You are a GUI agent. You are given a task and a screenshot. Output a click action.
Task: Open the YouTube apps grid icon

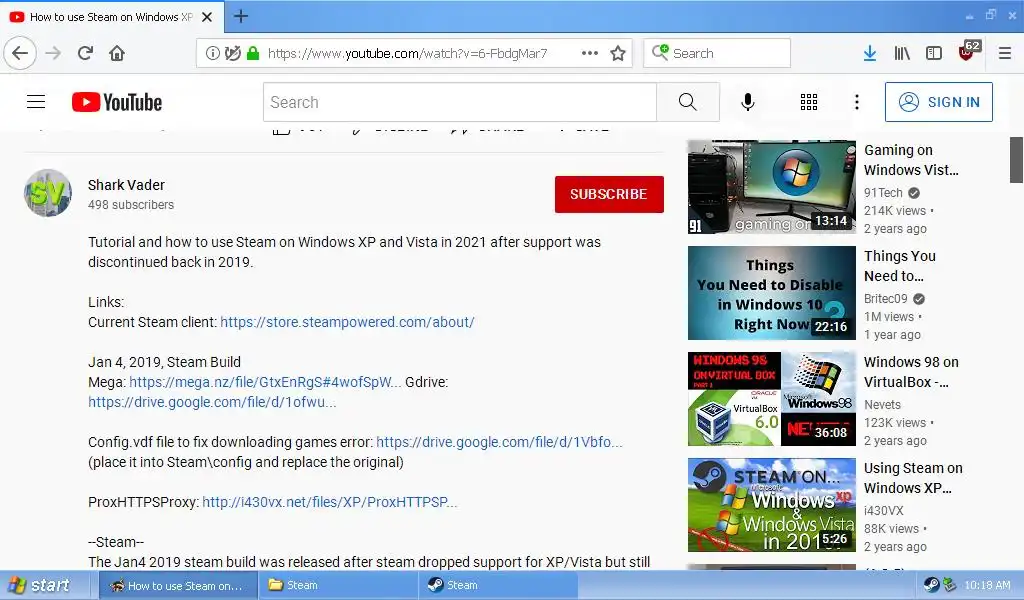tap(808, 102)
